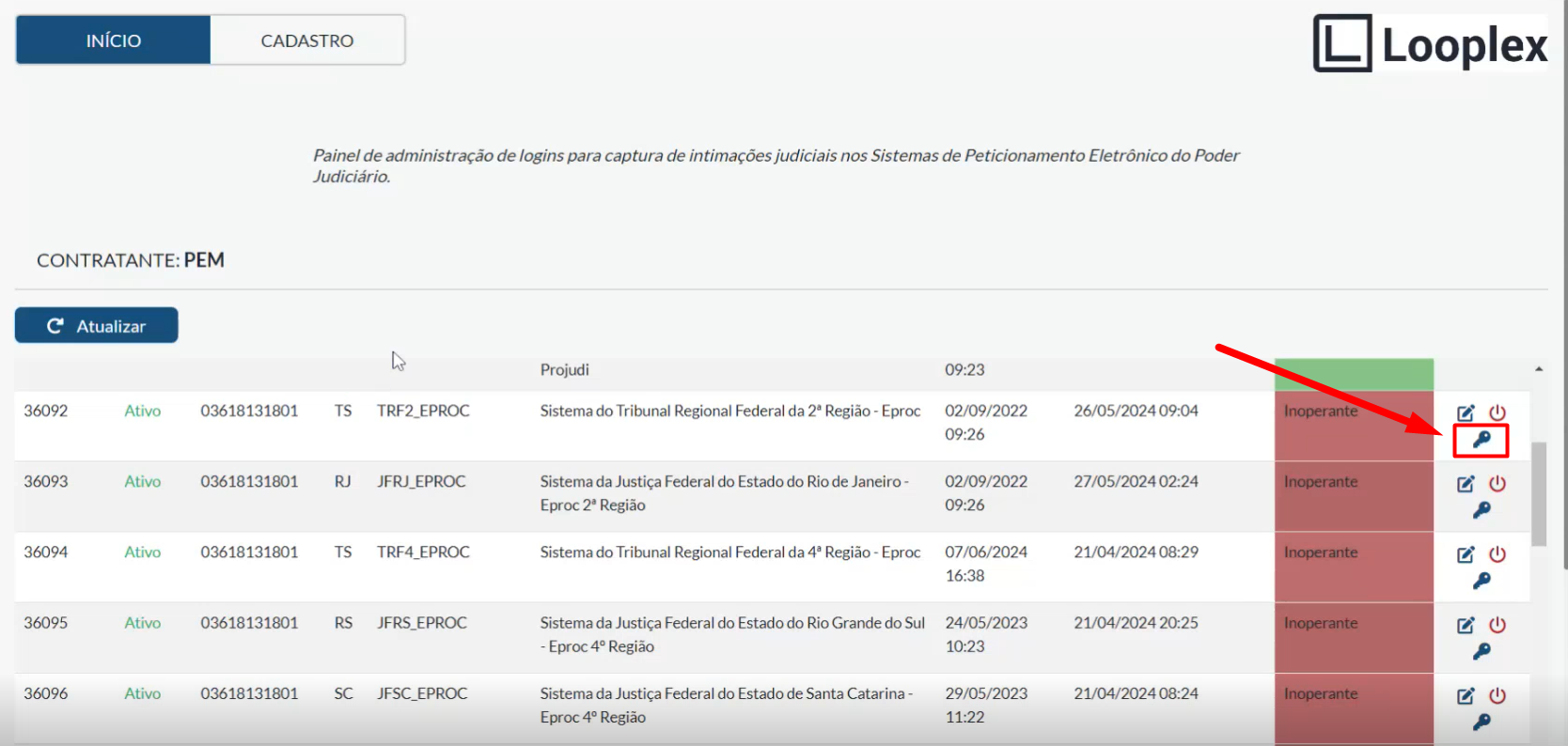Switch to the CADASTRO tab
The image size is (1568, 746).
coord(307,40)
